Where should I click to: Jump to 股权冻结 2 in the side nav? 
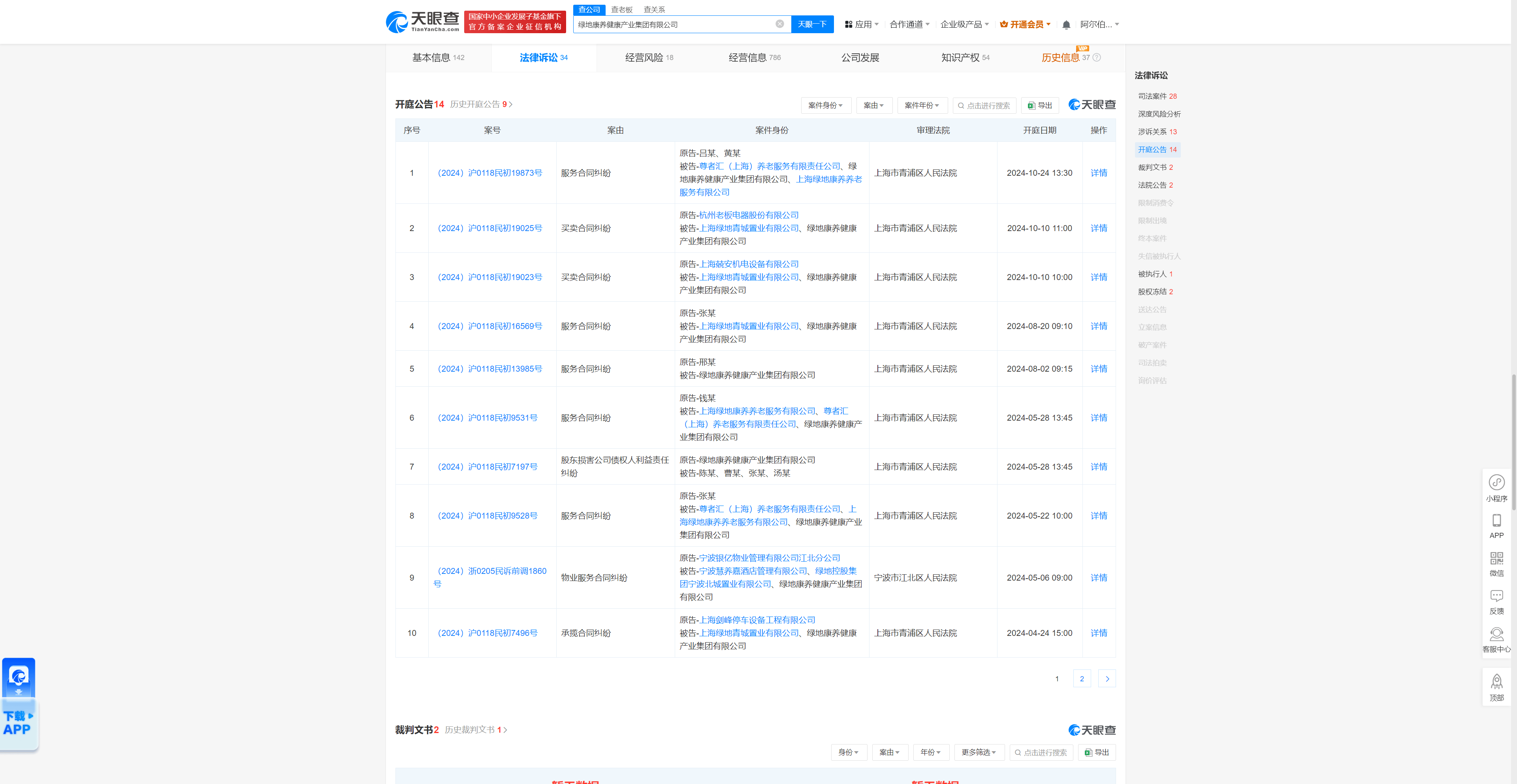(x=1155, y=291)
